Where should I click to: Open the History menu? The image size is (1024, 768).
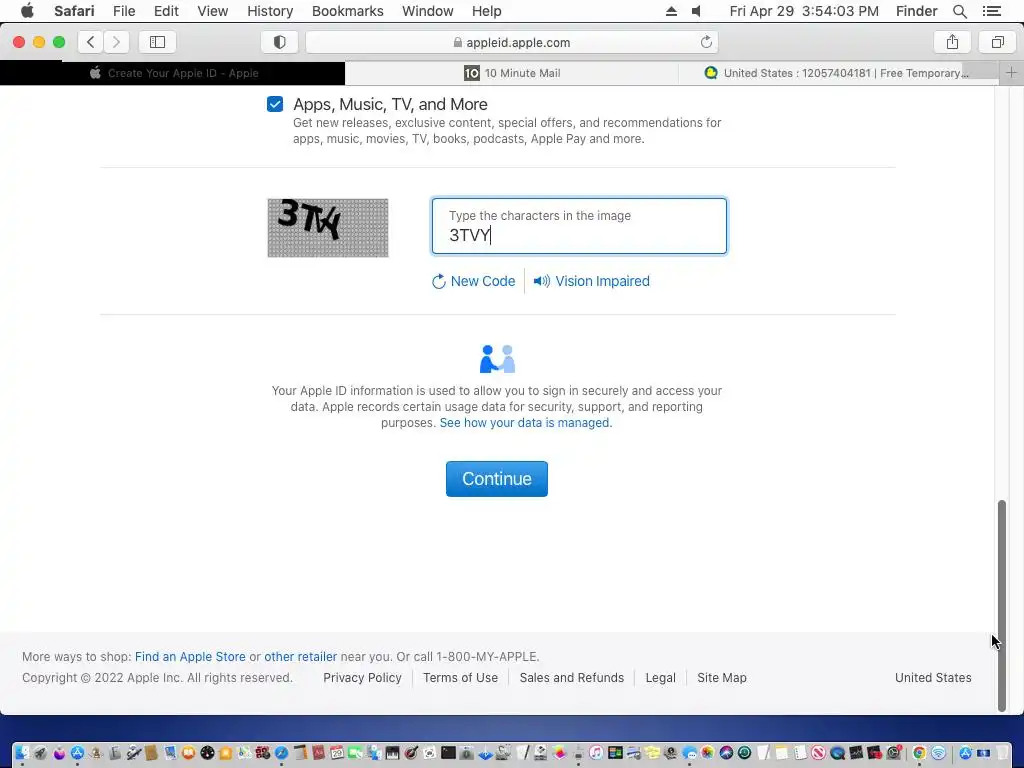point(270,11)
